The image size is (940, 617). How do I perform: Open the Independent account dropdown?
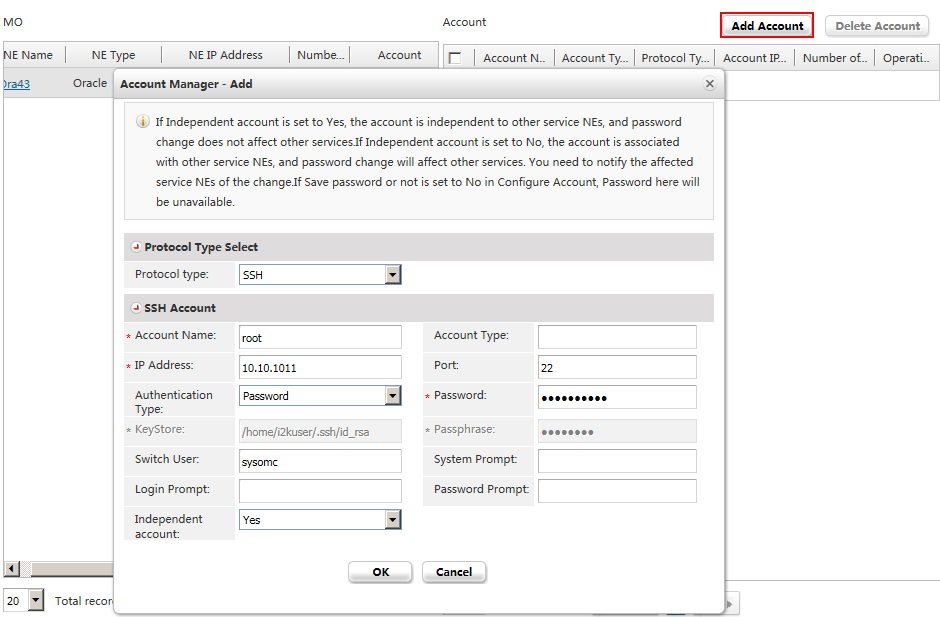click(x=393, y=520)
